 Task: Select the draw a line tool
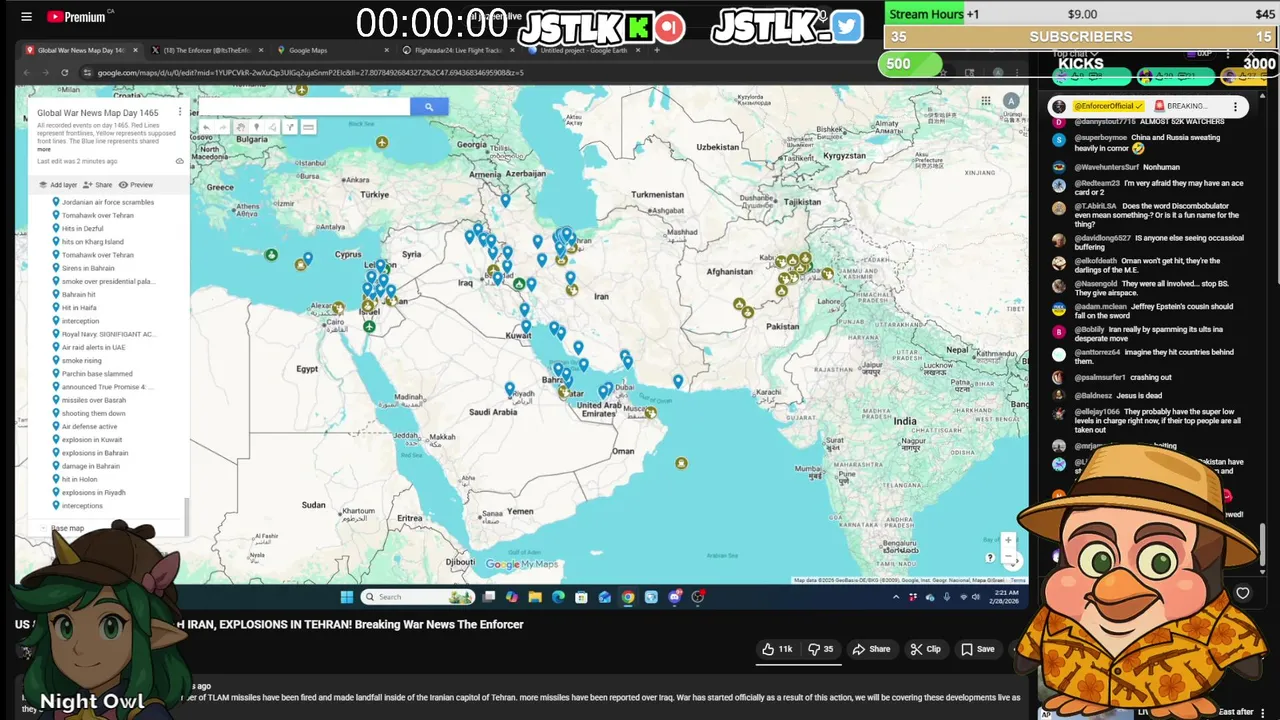(x=272, y=127)
